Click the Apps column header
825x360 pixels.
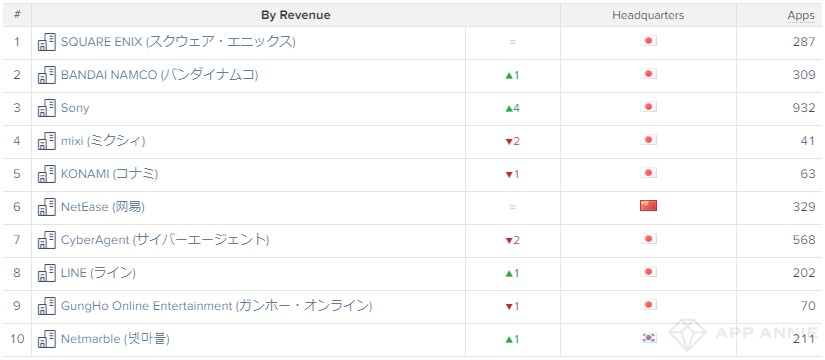click(x=801, y=15)
